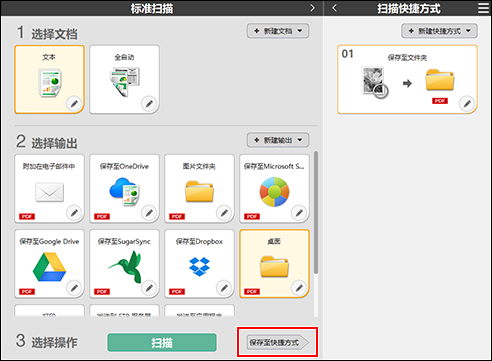Click the left chevron in 扫描快捷方式 header
The width and height of the screenshot is (492, 361).
click(335, 8)
